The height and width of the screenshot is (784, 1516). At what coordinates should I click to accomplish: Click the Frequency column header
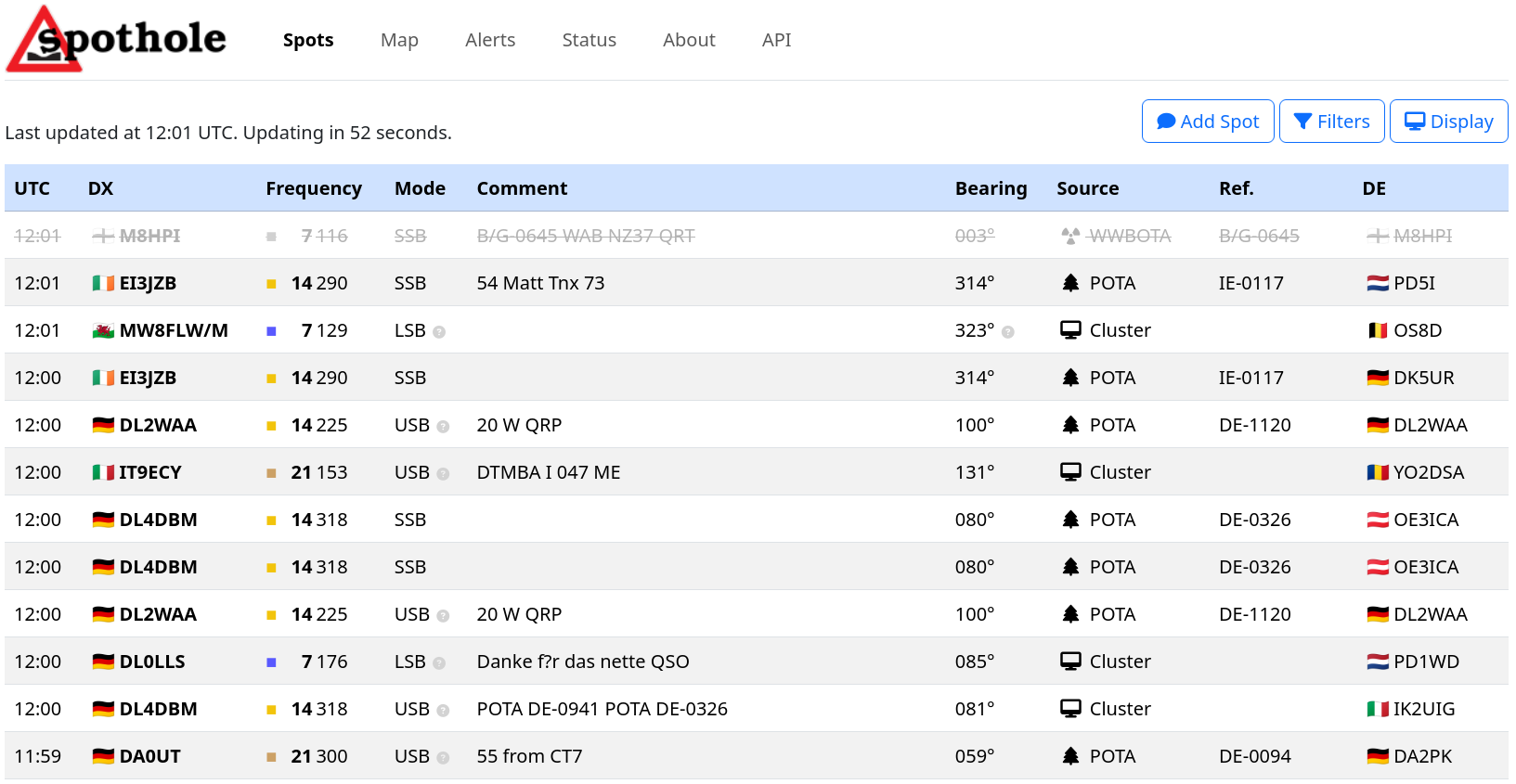tap(314, 188)
